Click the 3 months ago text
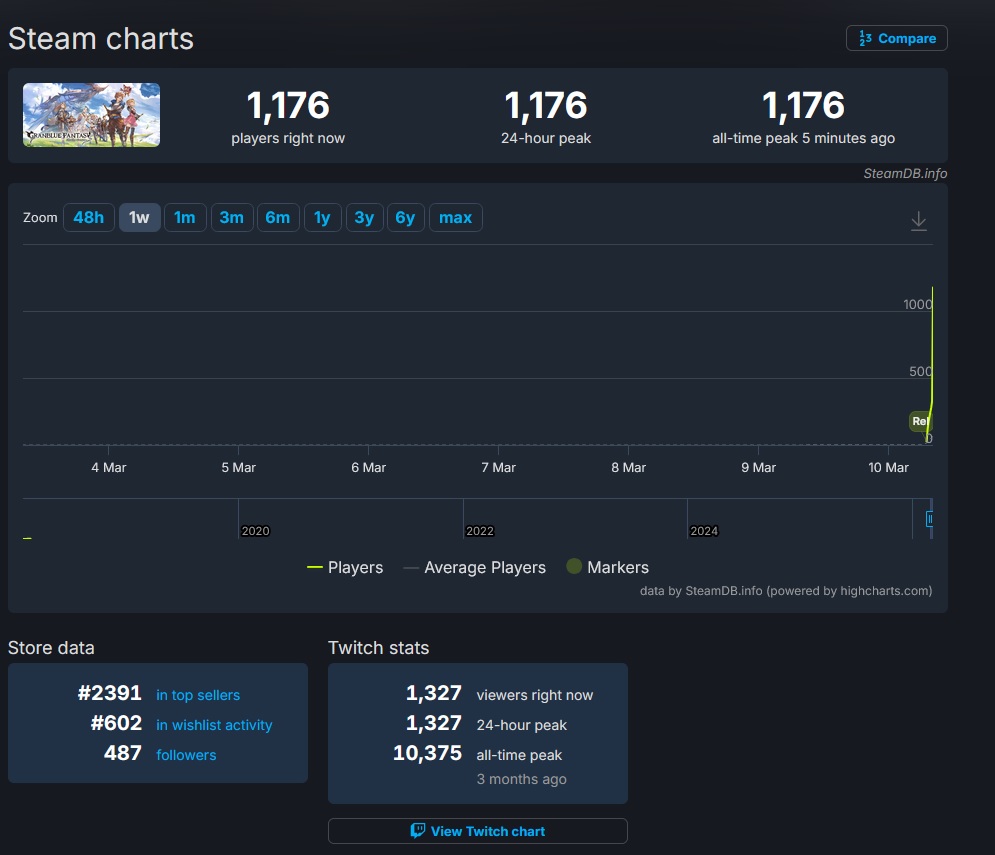The height and width of the screenshot is (855, 995). coord(522,779)
